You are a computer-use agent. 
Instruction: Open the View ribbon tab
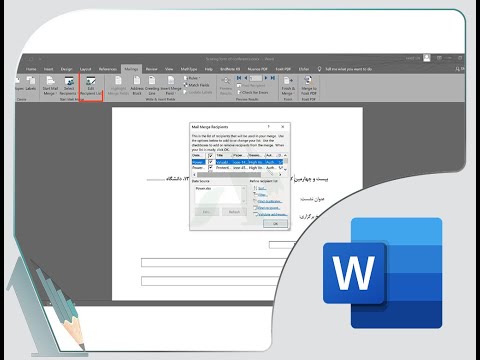point(169,69)
